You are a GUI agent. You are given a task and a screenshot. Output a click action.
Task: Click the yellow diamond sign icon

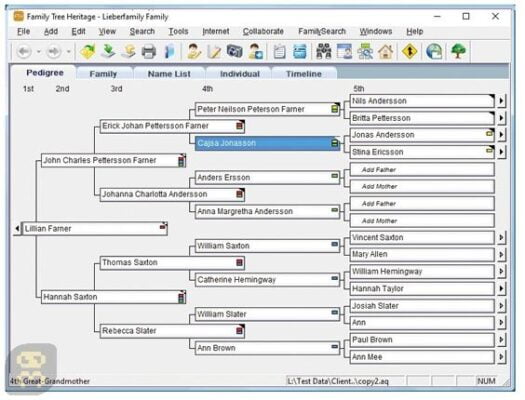coord(409,52)
